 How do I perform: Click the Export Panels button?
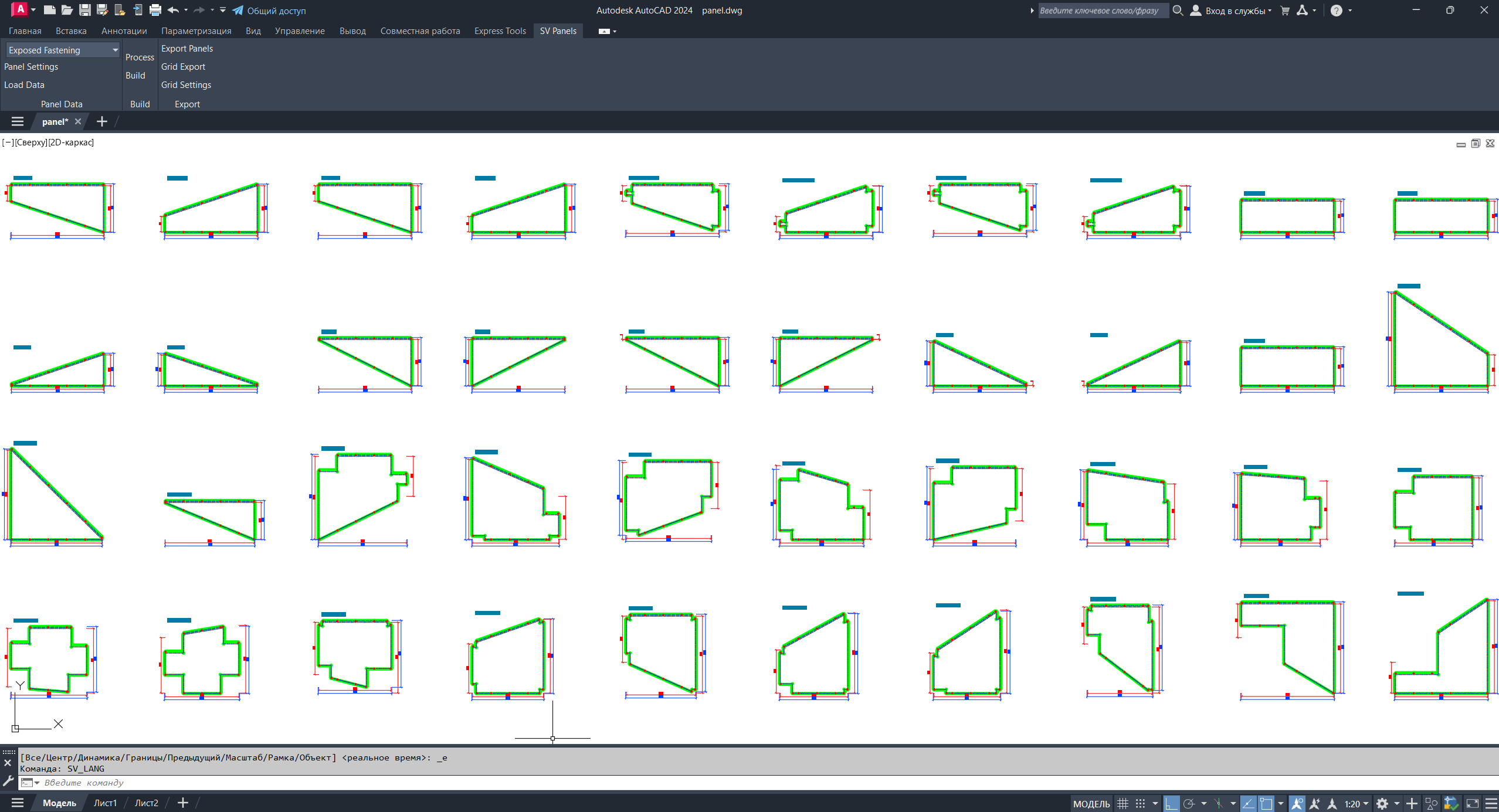pyautogui.click(x=187, y=49)
